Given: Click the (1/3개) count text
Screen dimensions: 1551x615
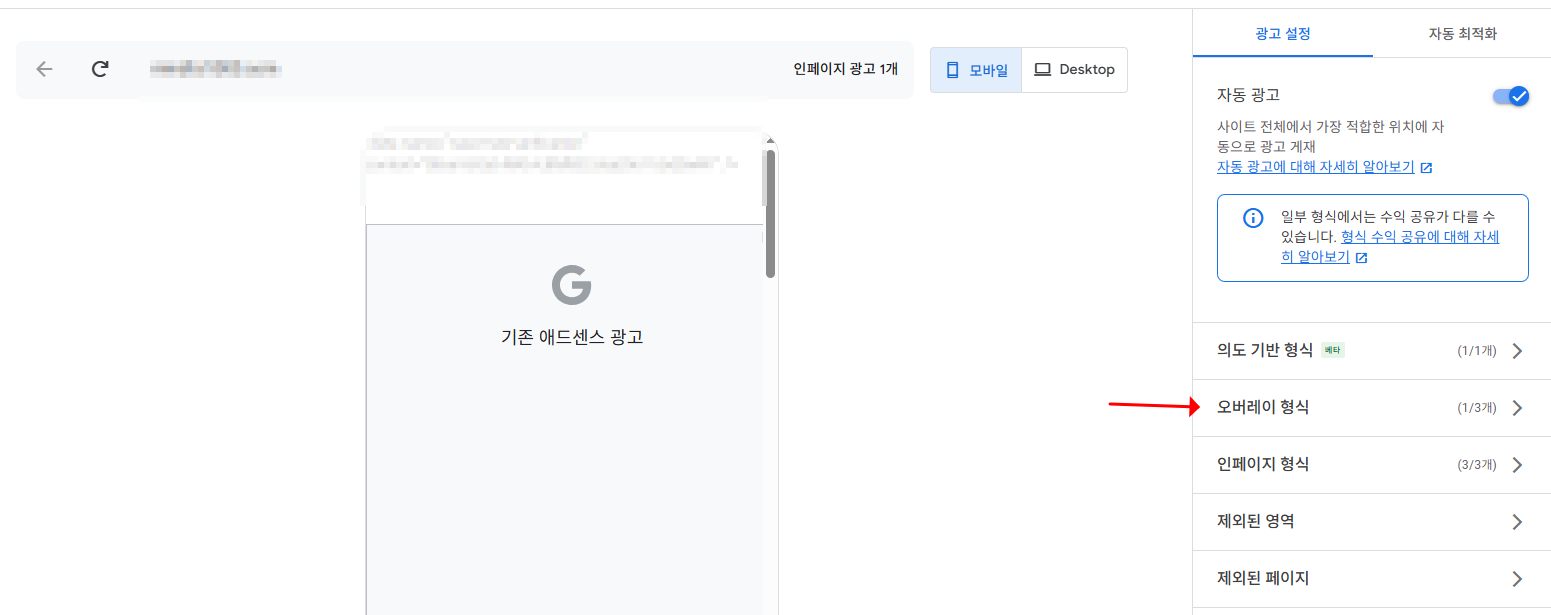Looking at the screenshot, I should click(1477, 408).
